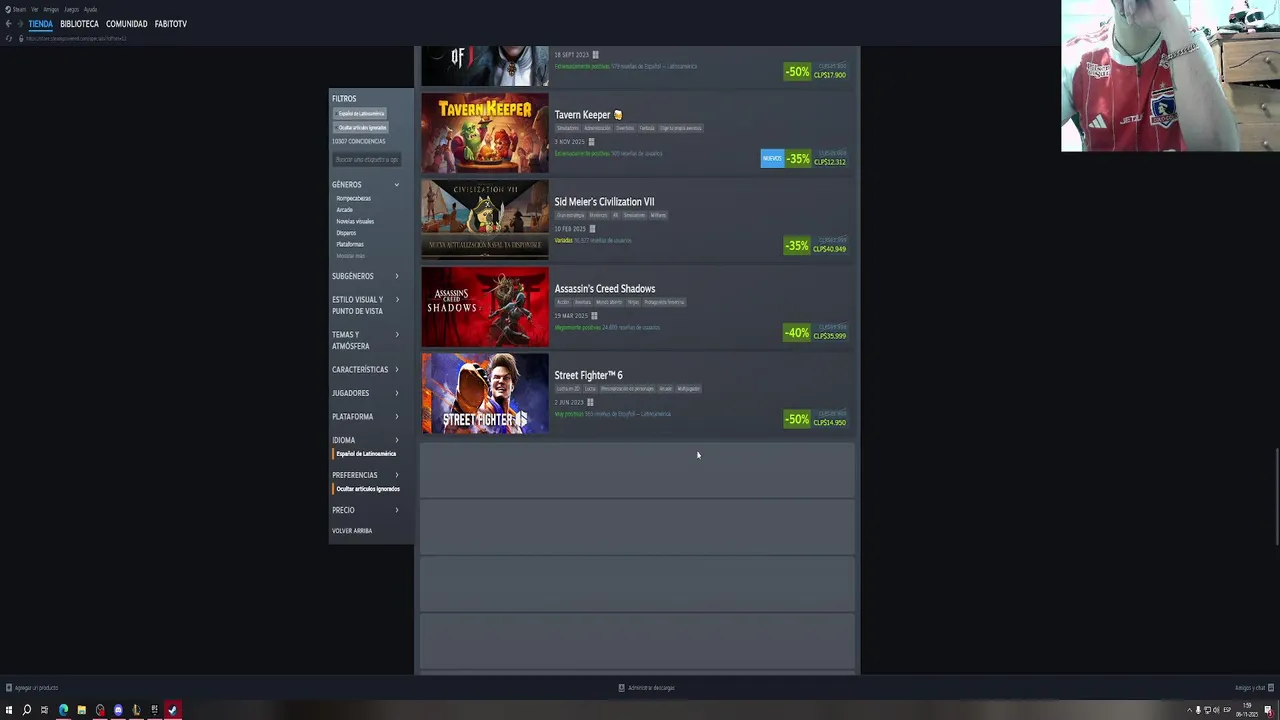The height and width of the screenshot is (720, 1280).
Task: Open the Ayuda menu
Action: [90, 9]
